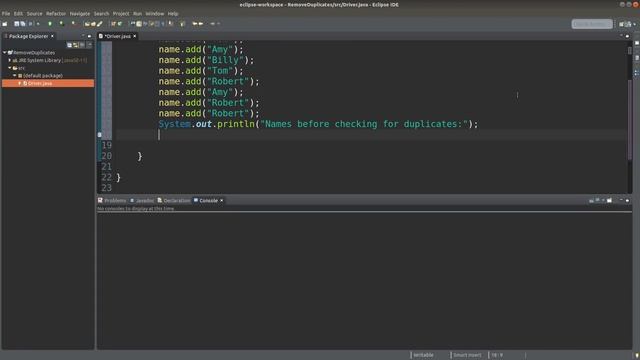Image resolution: width=640 pixels, height=360 pixels.
Task: Open the Edit menu
Action: click(18, 13)
